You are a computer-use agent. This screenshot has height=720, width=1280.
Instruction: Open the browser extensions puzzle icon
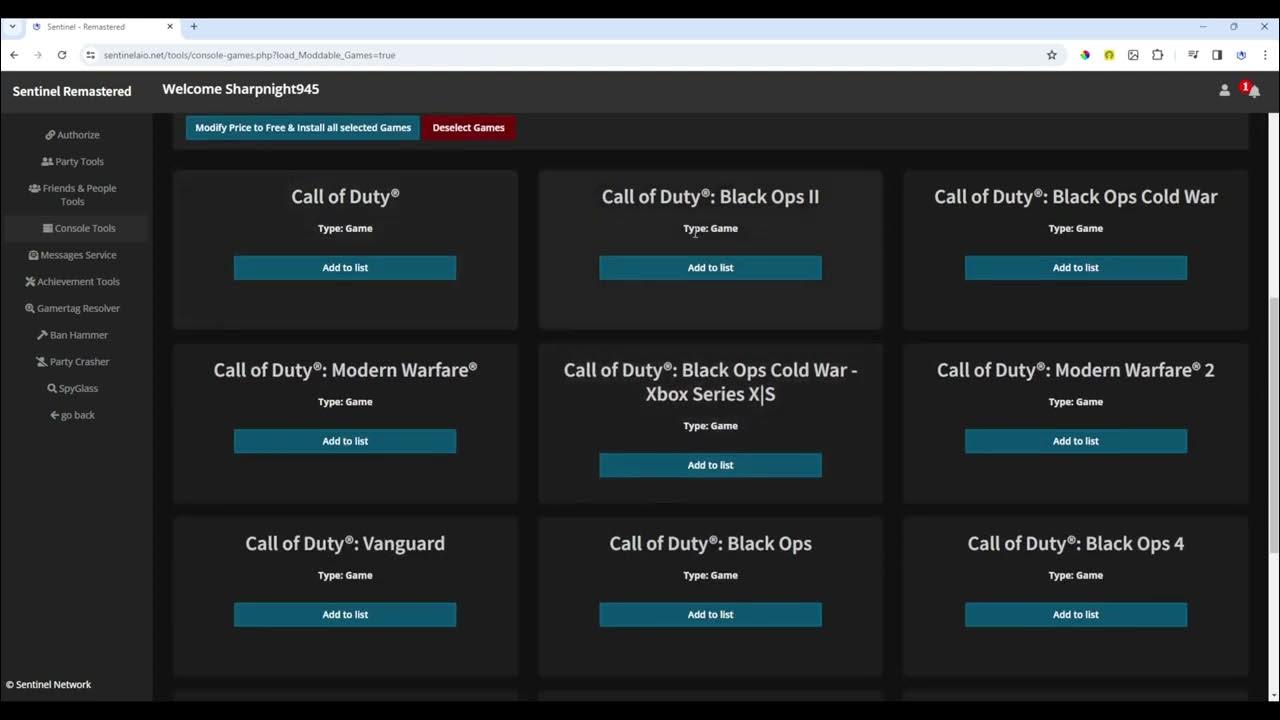[x=1158, y=55]
